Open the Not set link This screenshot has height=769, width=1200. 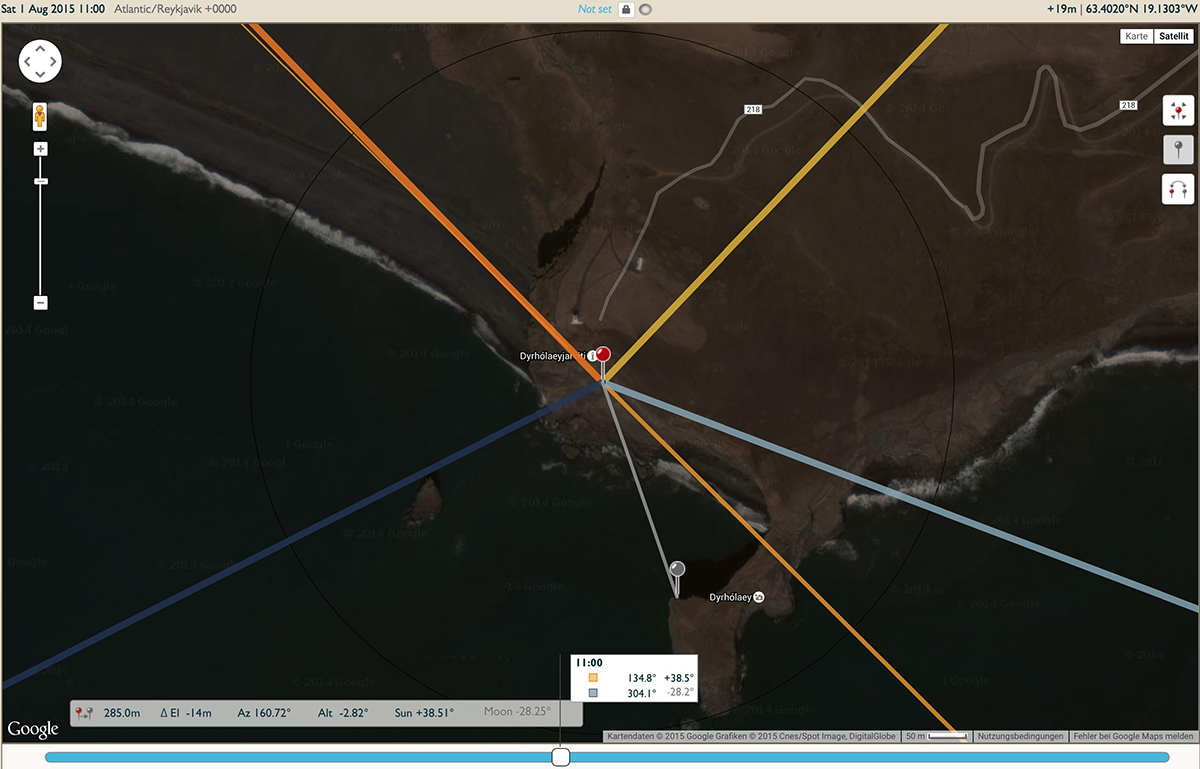594,9
